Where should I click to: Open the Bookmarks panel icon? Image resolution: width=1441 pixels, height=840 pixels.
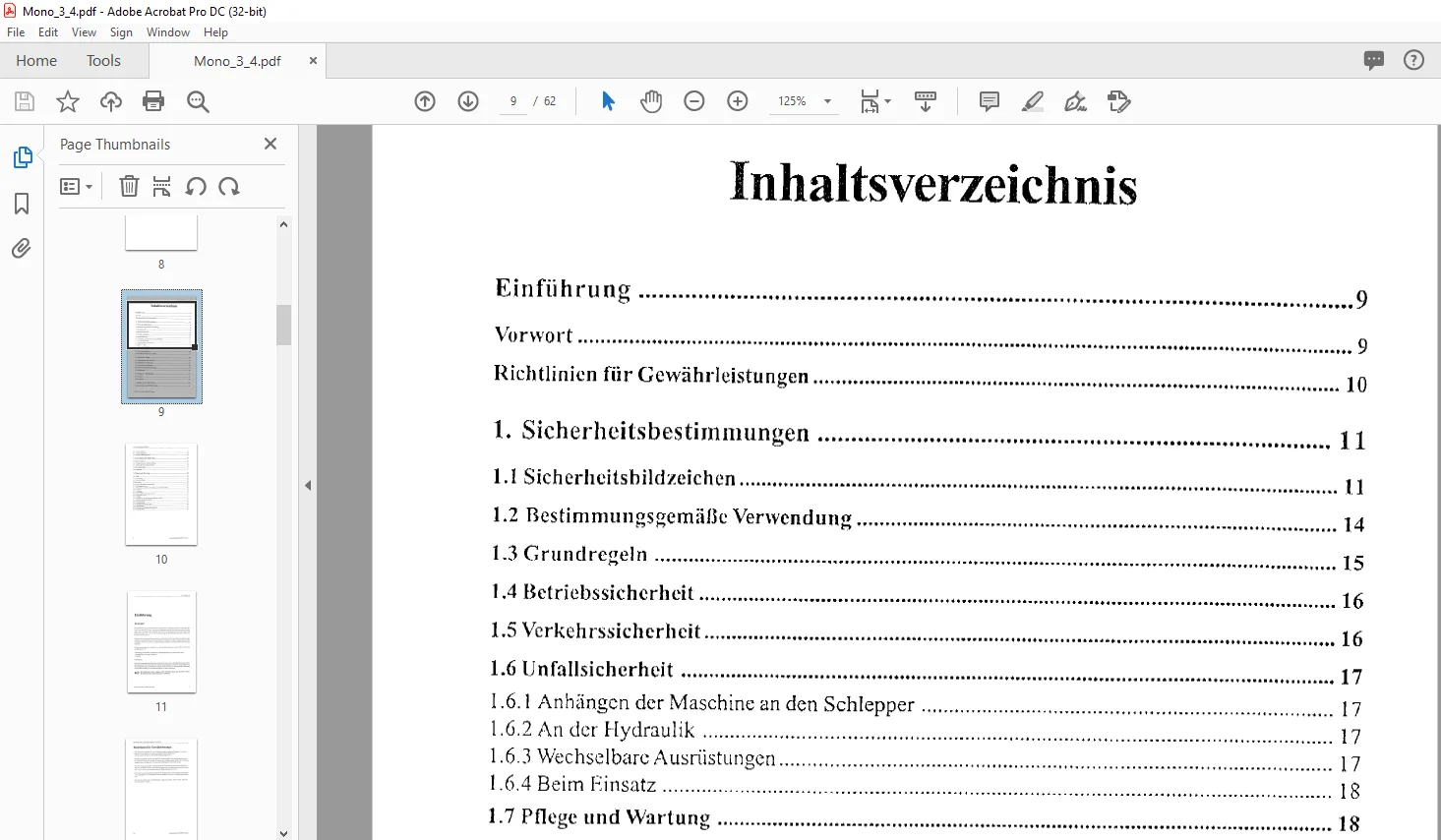point(22,204)
